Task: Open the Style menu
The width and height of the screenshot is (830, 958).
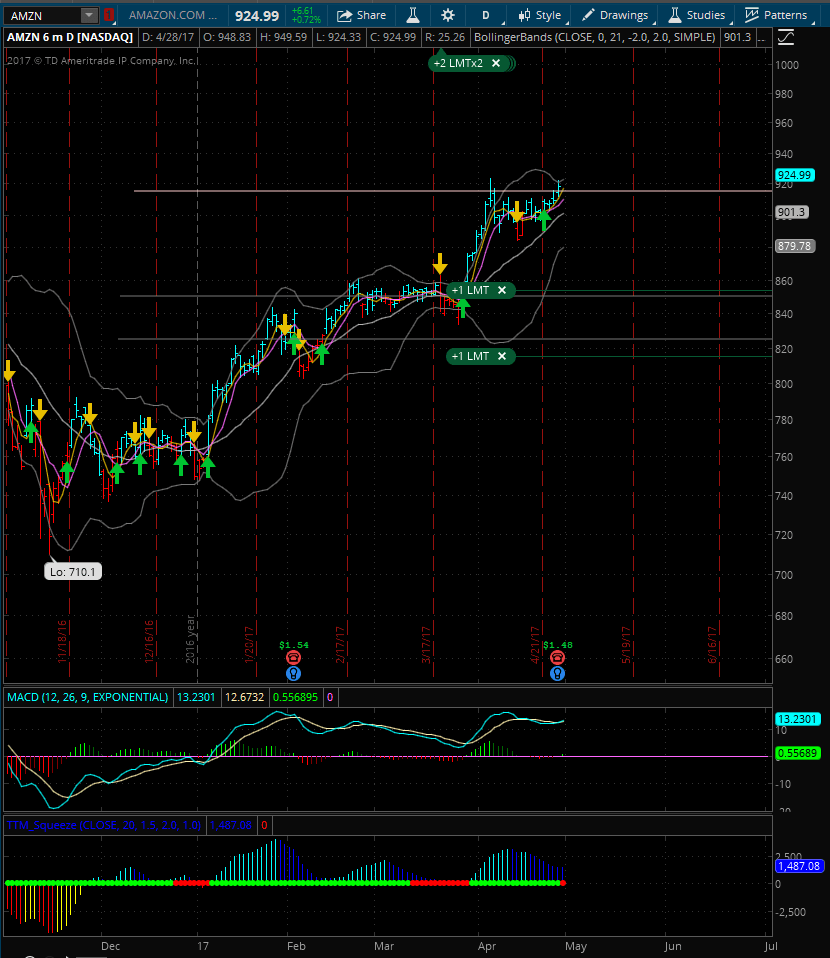Action: [x=540, y=15]
